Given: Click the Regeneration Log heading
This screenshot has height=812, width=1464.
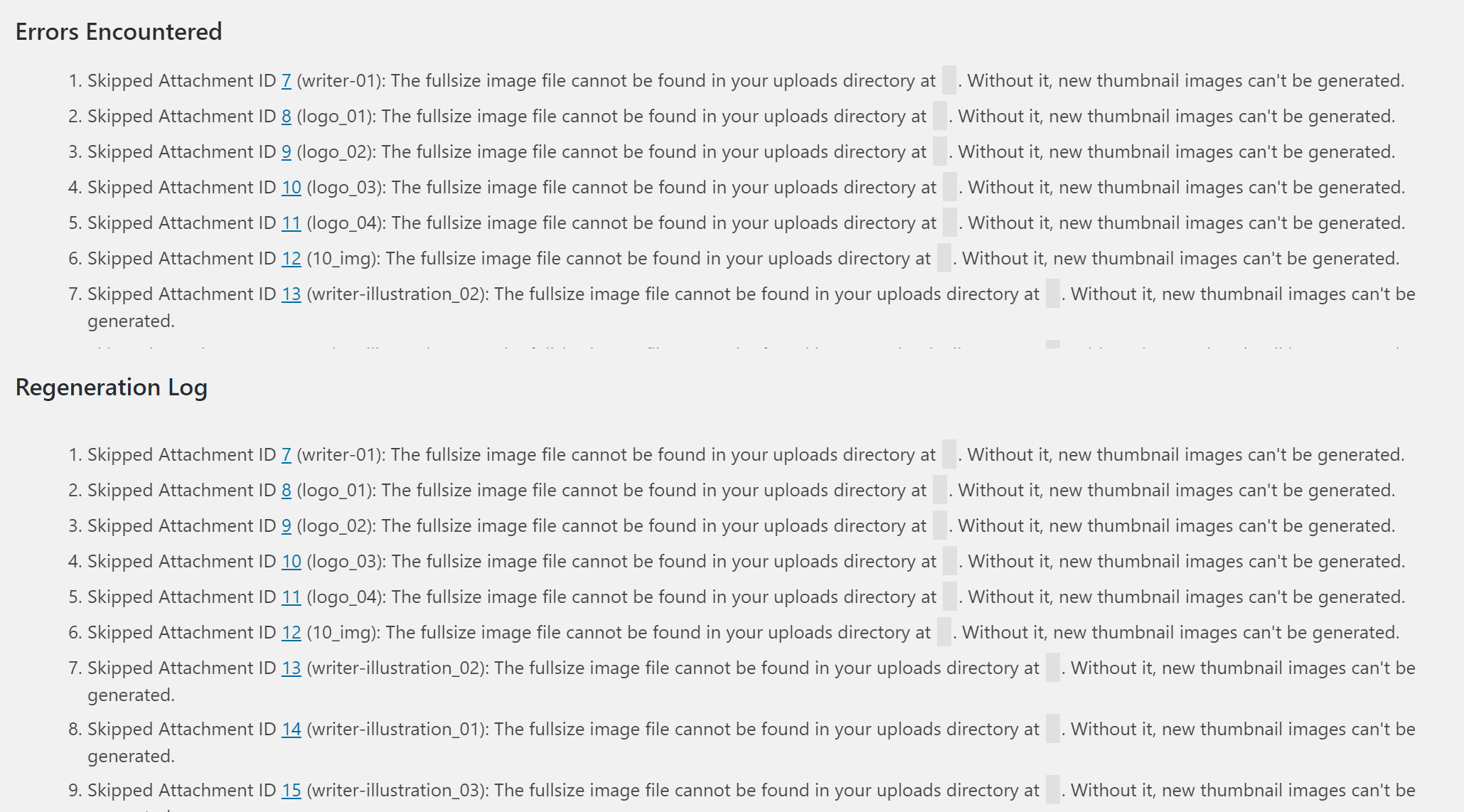Looking at the screenshot, I should coord(112,388).
